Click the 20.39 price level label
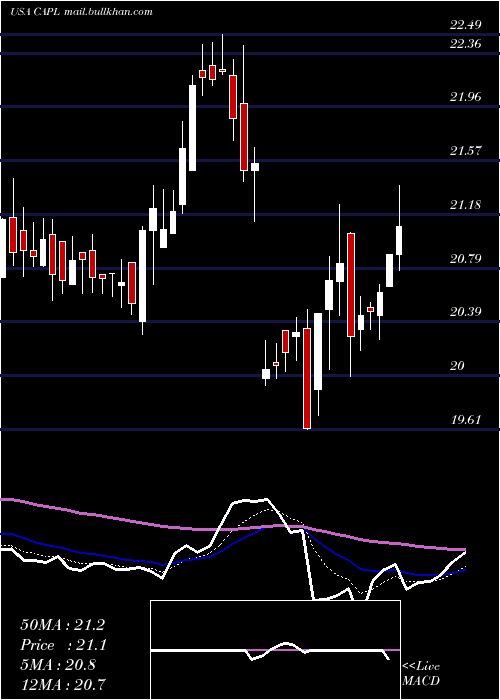Screen dimensions: 500x700 (466, 312)
